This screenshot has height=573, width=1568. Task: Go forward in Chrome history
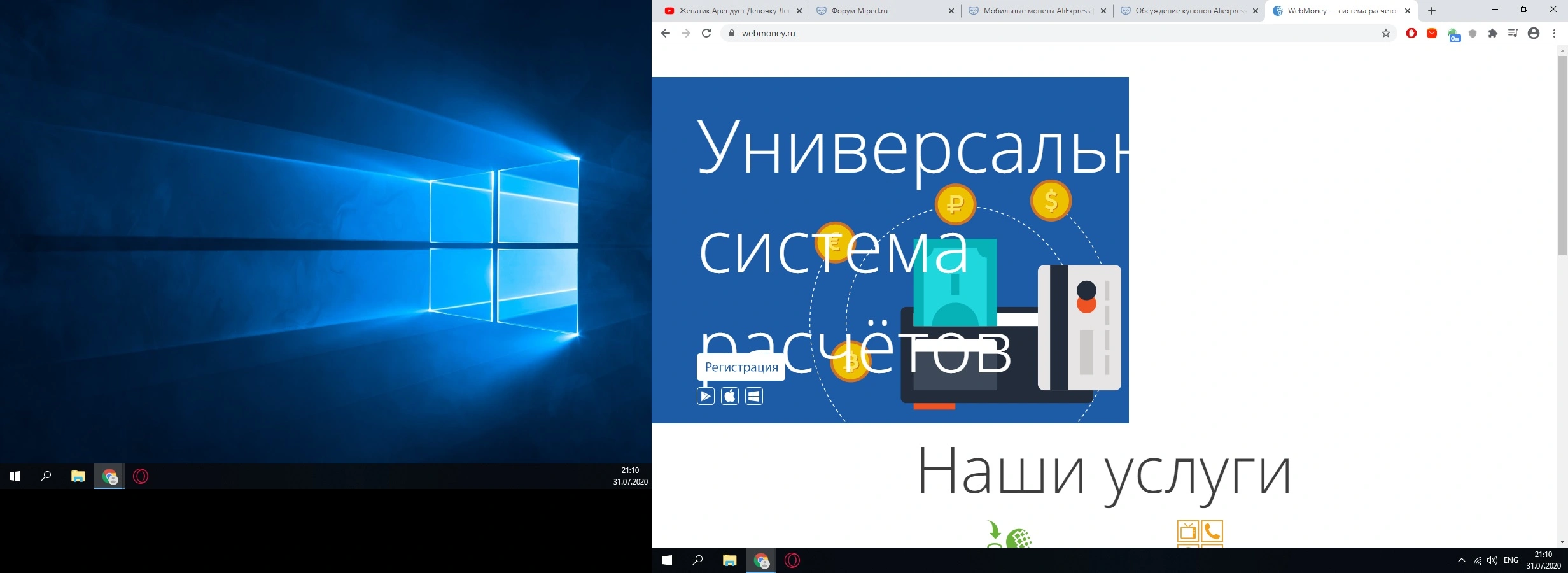pyautogui.click(x=686, y=33)
